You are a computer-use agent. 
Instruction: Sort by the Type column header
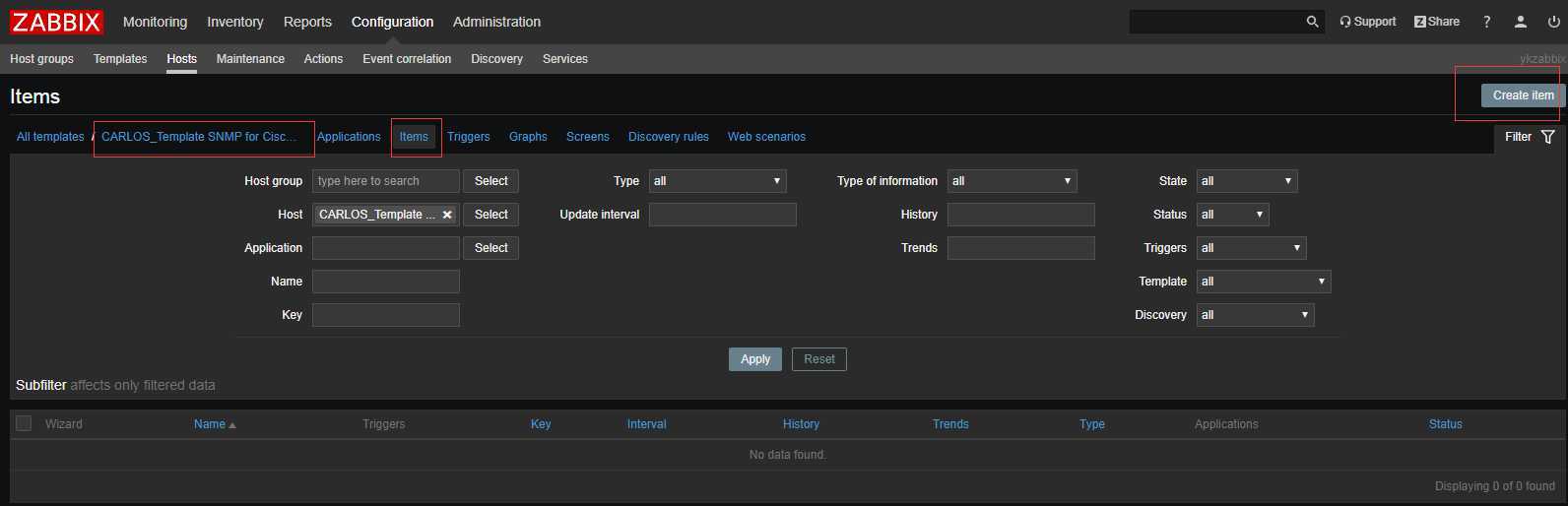point(1092,424)
